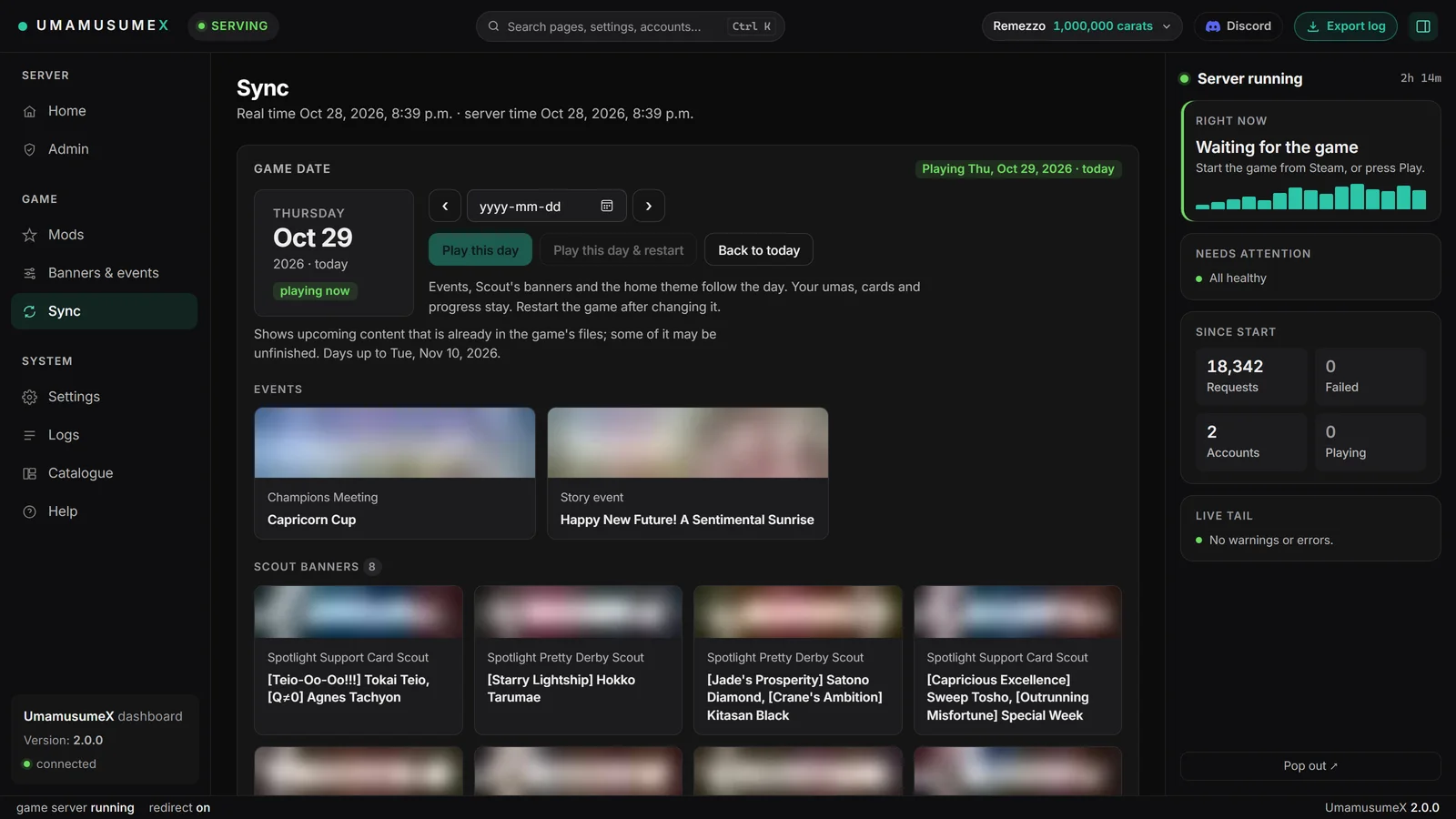Click the 'Playing Thu, Oct 29, 2026 · today' badge
The image size is (1456, 819).
pos(1018,169)
